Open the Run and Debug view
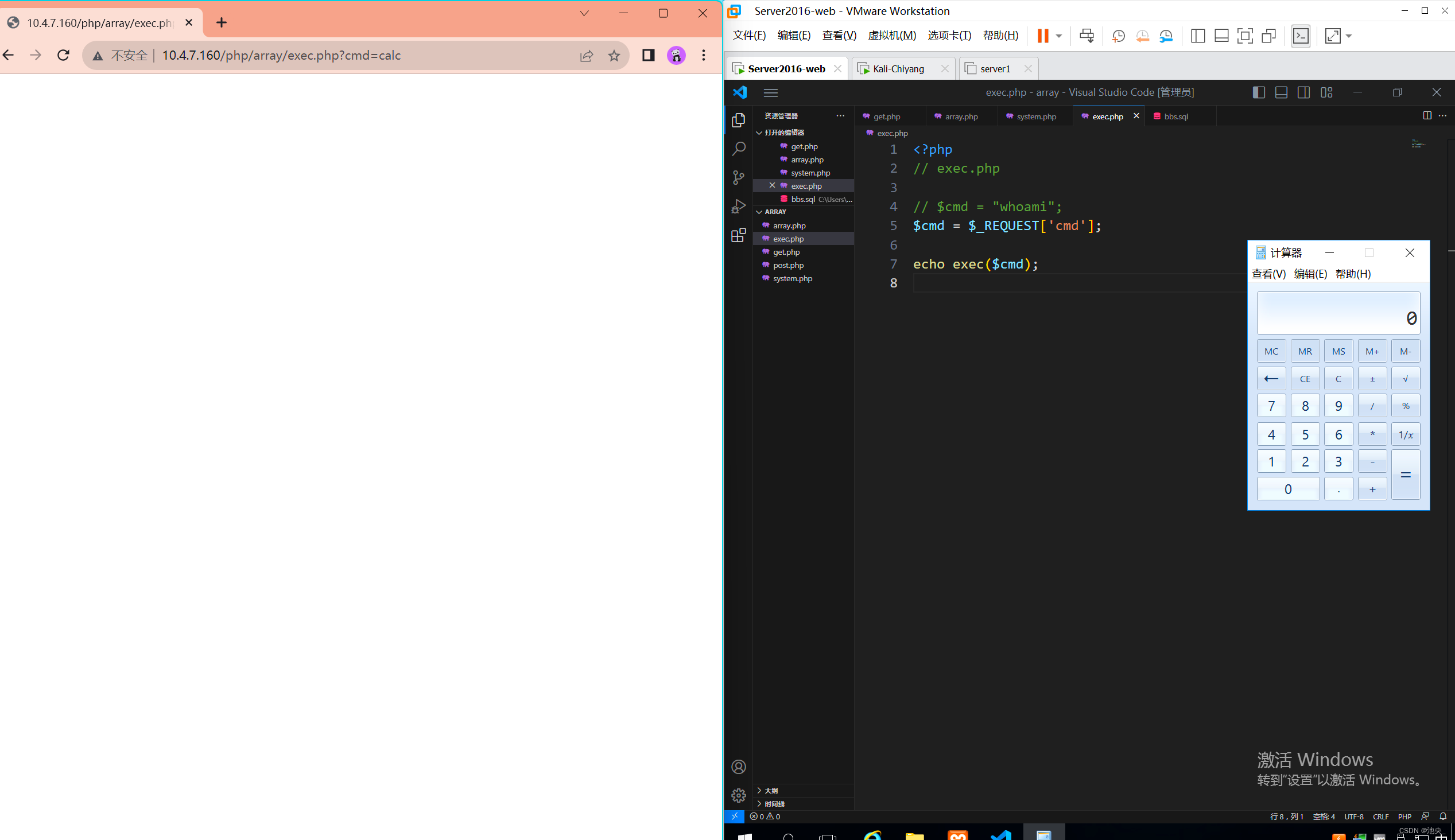This screenshot has height=840, width=1455. point(739,206)
